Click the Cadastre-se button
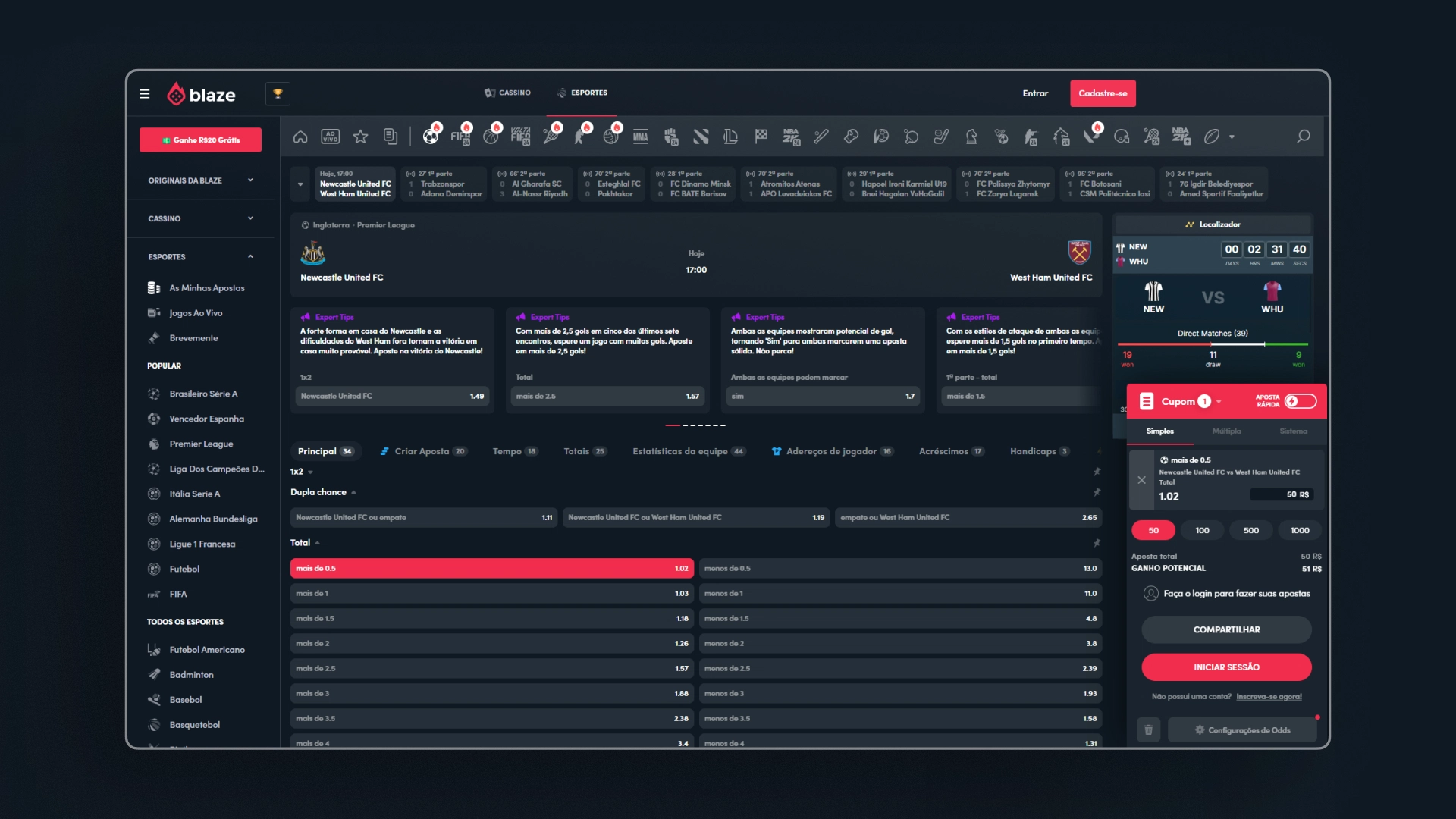Image resolution: width=1456 pixels, height=819 pixels. 1103,94
